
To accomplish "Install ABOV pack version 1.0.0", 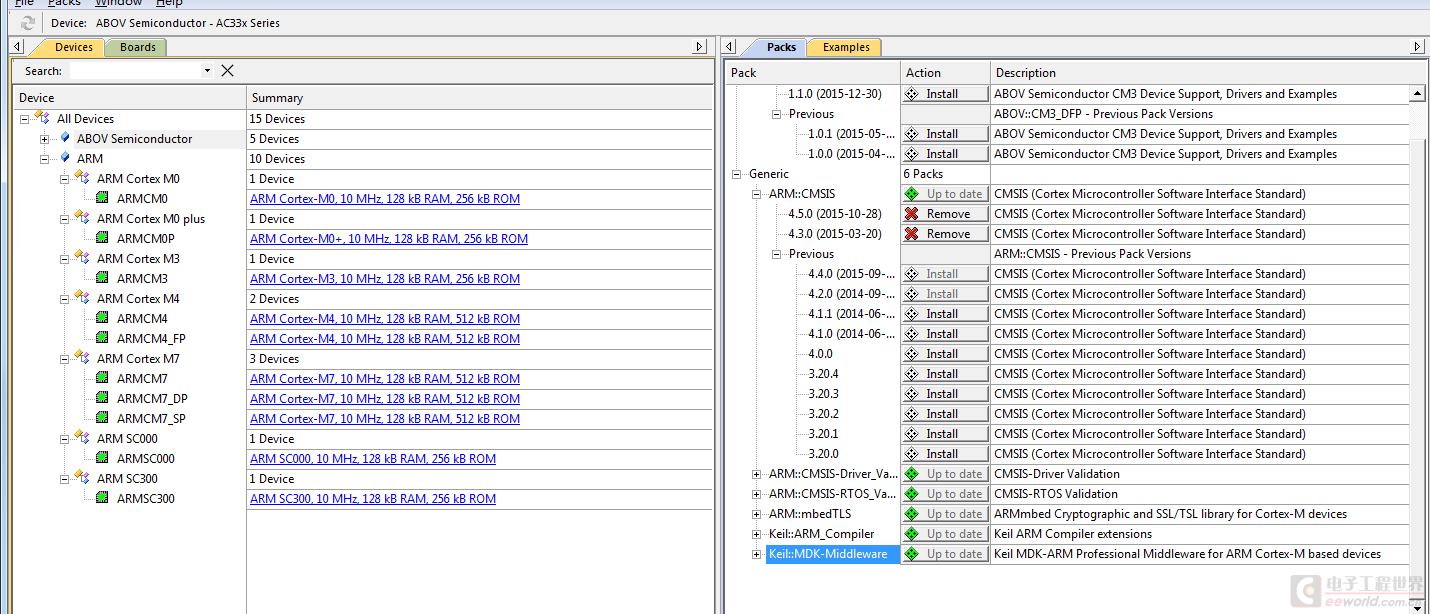I will pyautogui.click(x=945, y=154).
